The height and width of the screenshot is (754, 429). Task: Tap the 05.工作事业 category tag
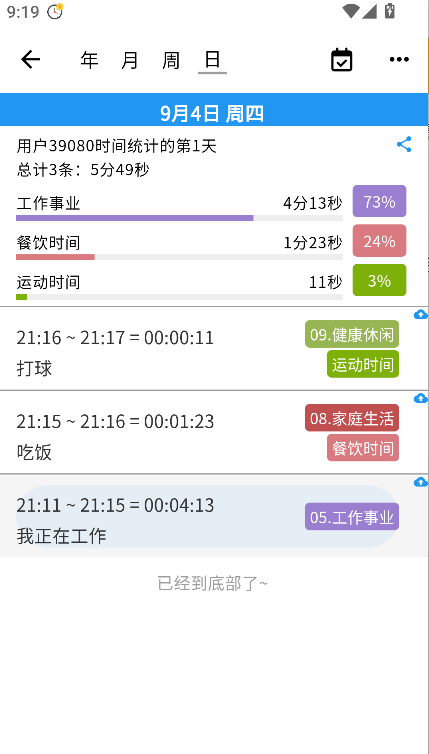[x=352, y=517]
